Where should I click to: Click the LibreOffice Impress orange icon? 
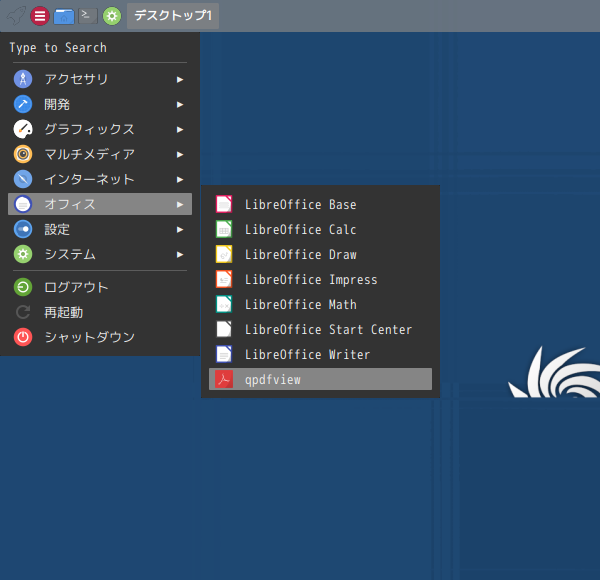pos(224,279)
